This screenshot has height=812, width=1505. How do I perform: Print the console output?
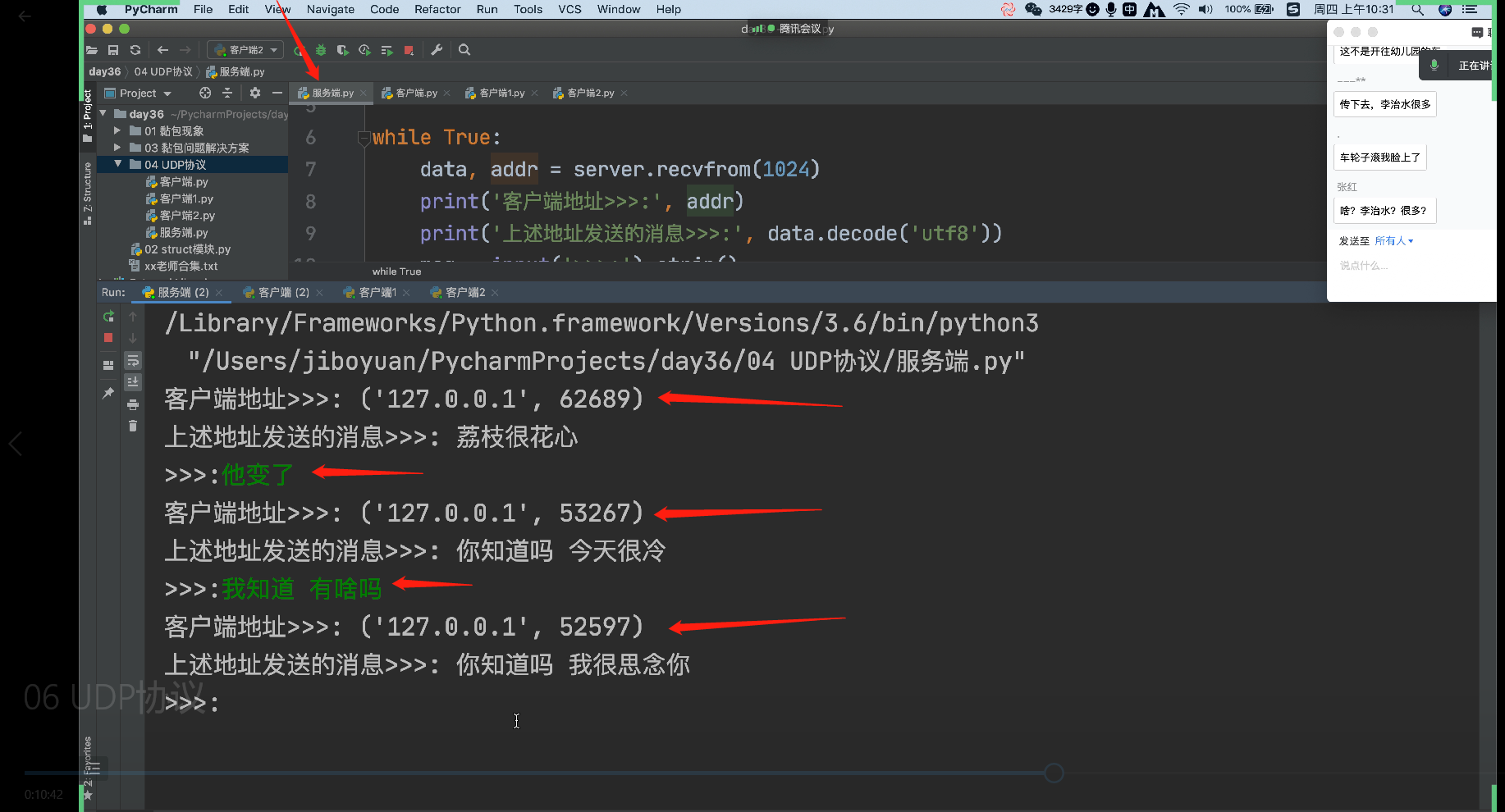[133, 404]
